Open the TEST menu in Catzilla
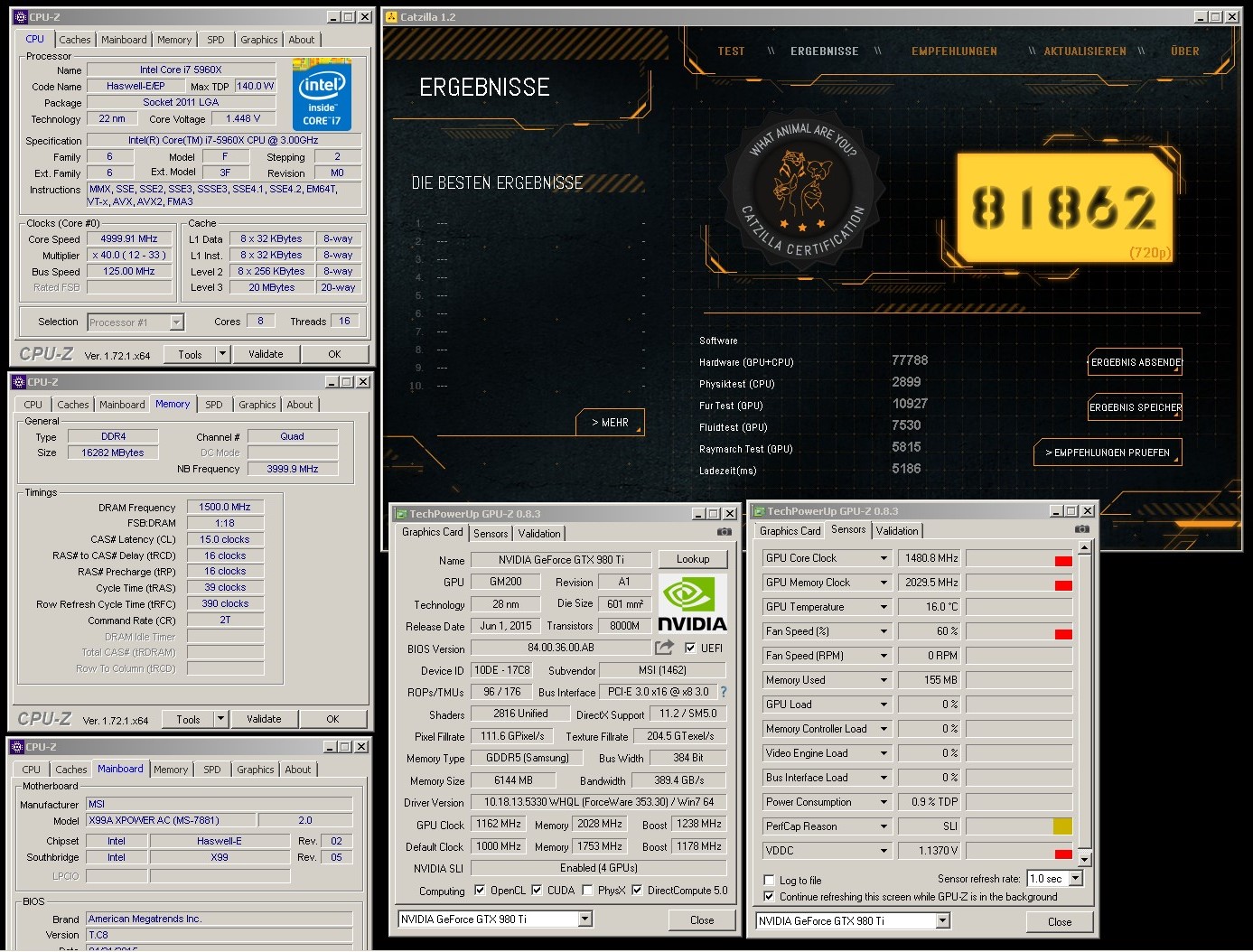This screenshot has height=952, width=1253. pyautogui.click(x=731, y=51)
